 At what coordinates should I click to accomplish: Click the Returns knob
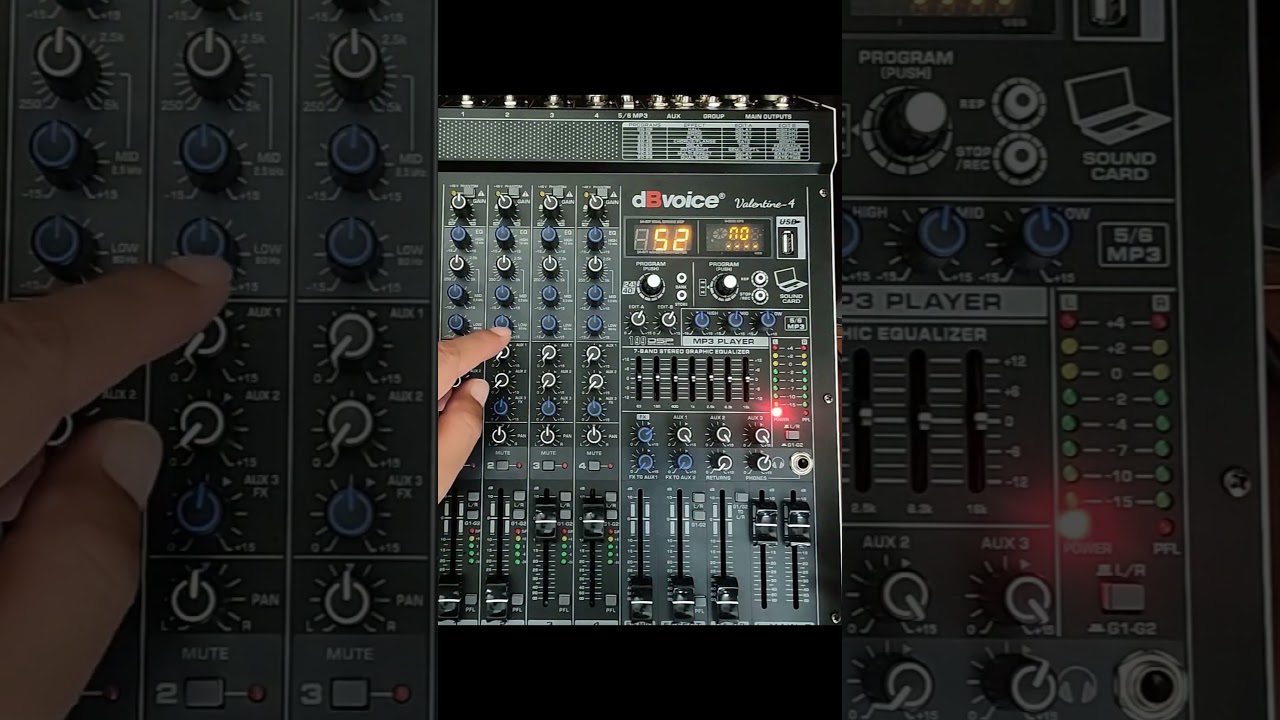(724, 462)
